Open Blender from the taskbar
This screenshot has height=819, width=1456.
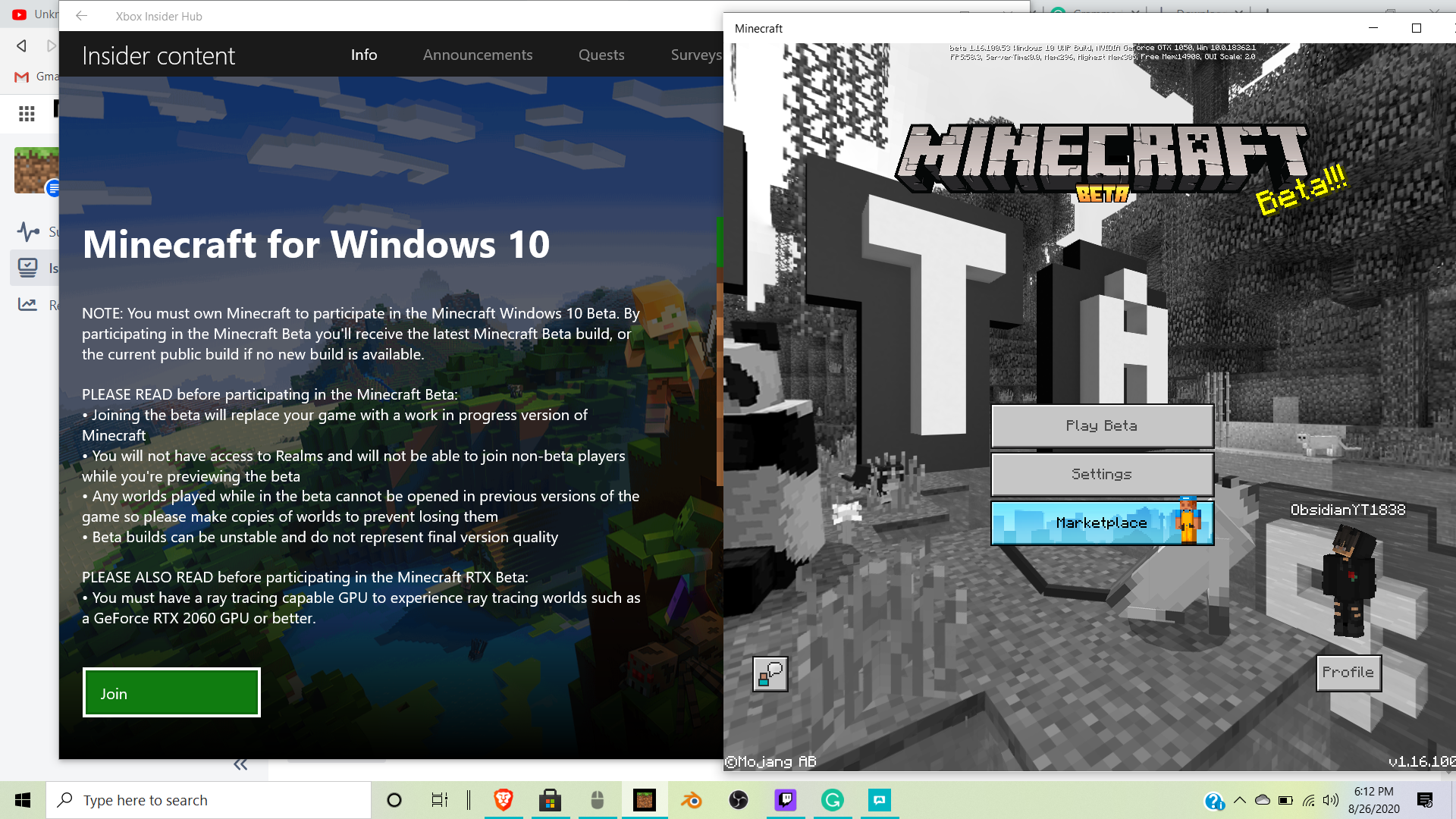coord(691,800)
